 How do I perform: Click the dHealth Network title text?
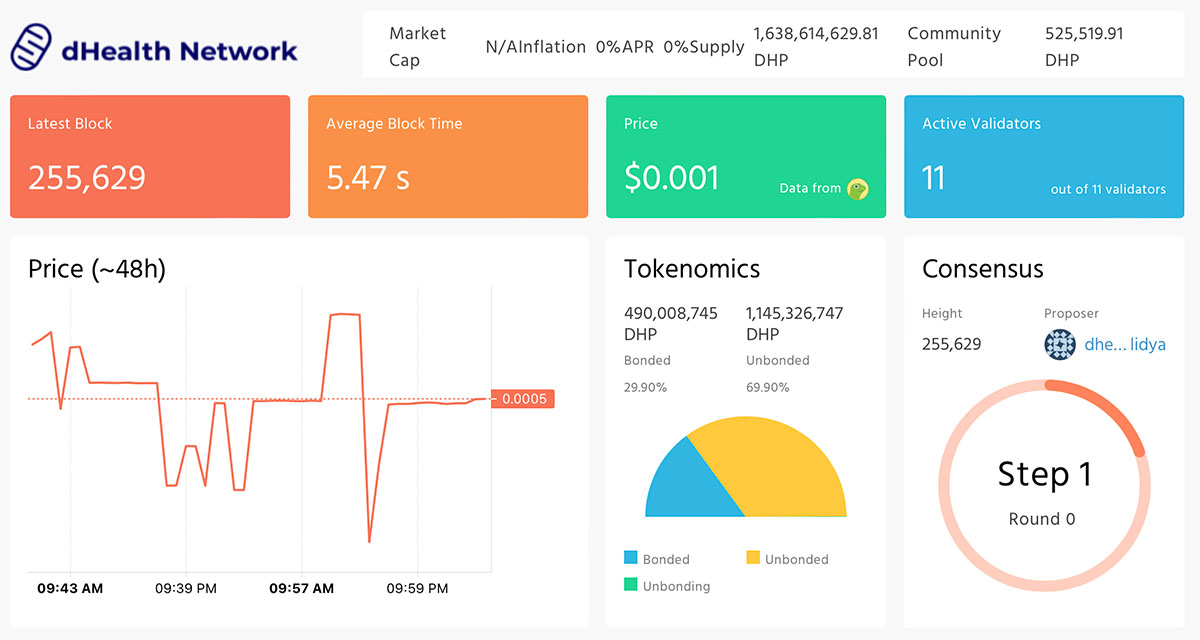179,50
